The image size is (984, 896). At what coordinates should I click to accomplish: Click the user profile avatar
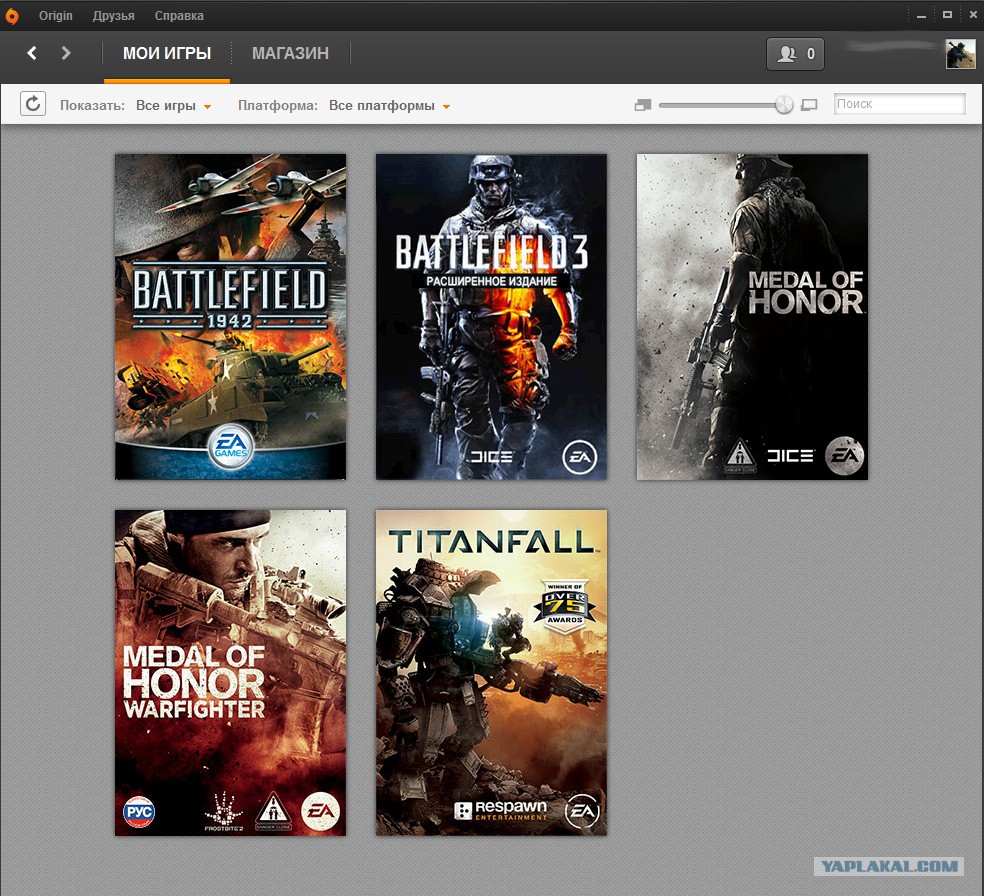pos(960,54)
